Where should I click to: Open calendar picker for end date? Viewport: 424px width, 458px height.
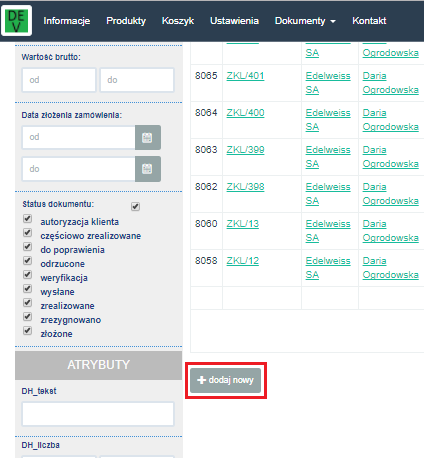[148, 169]
